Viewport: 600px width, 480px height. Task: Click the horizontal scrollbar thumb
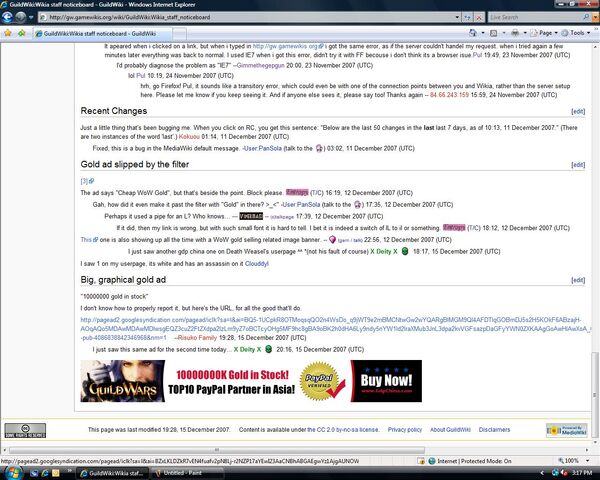click(x=217, y=450)
